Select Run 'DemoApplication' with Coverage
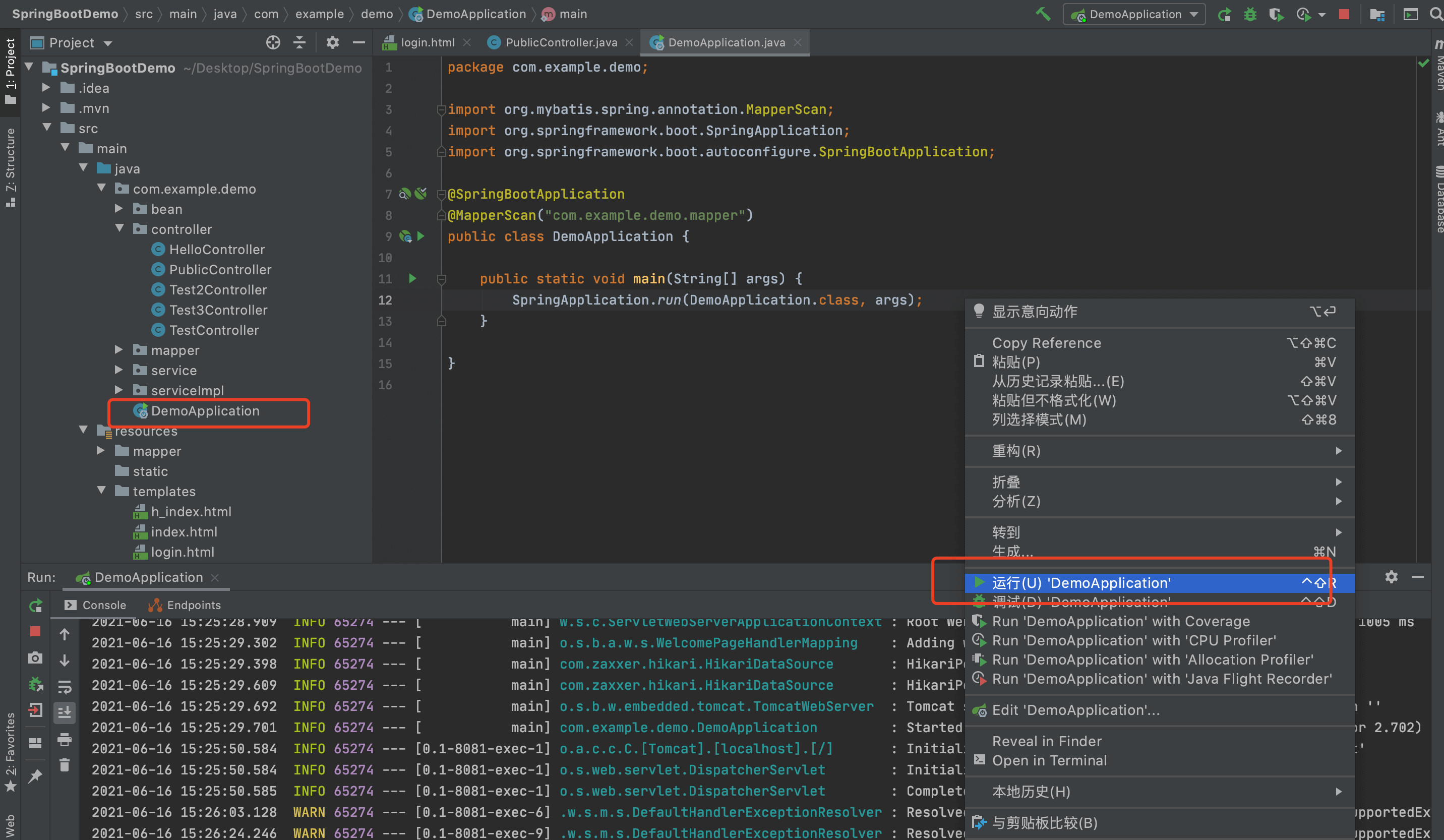Viewport: 1444px width, 840px height. tap(1159, 621)
